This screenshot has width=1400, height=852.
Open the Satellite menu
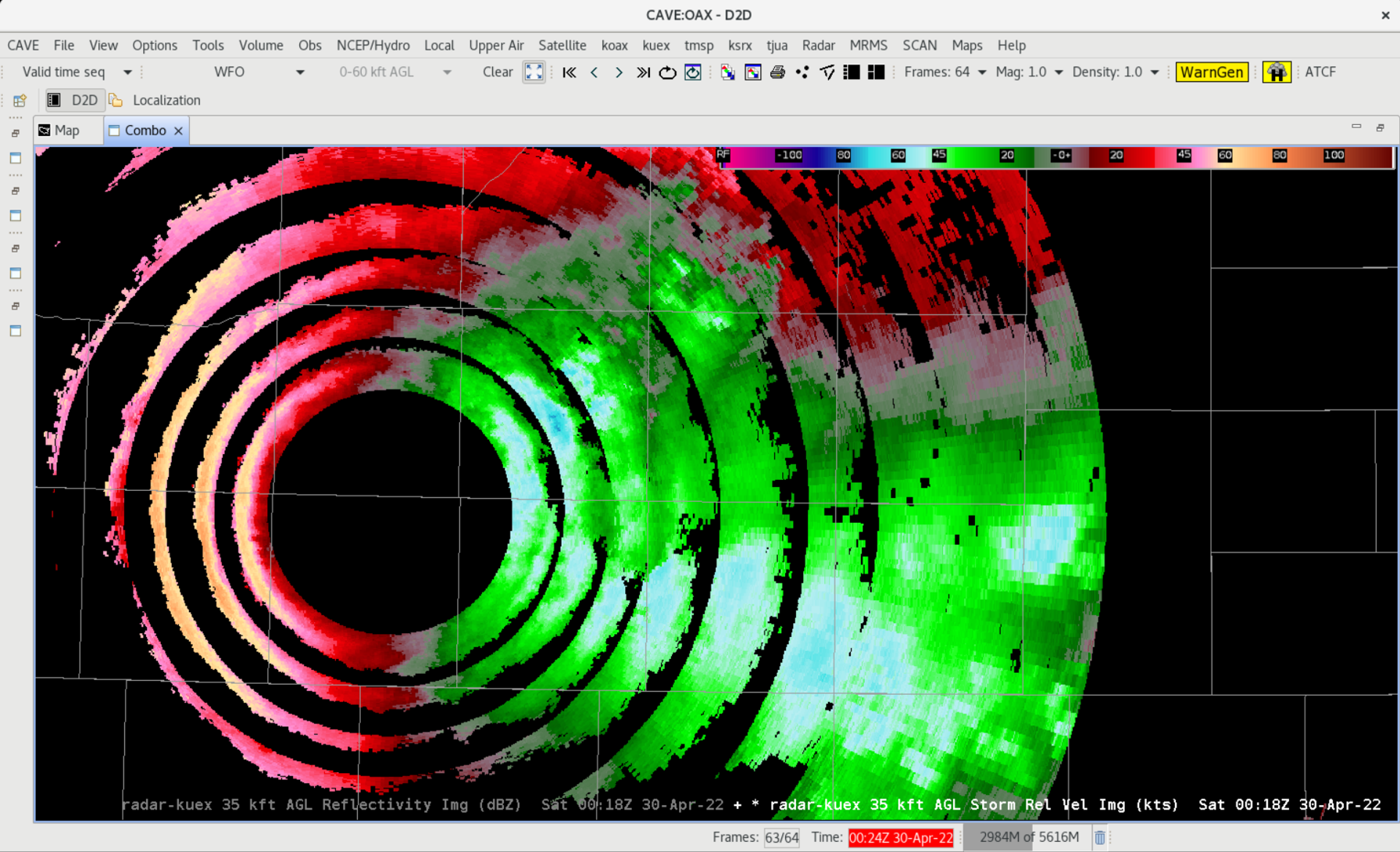click(x=562, y=45)
